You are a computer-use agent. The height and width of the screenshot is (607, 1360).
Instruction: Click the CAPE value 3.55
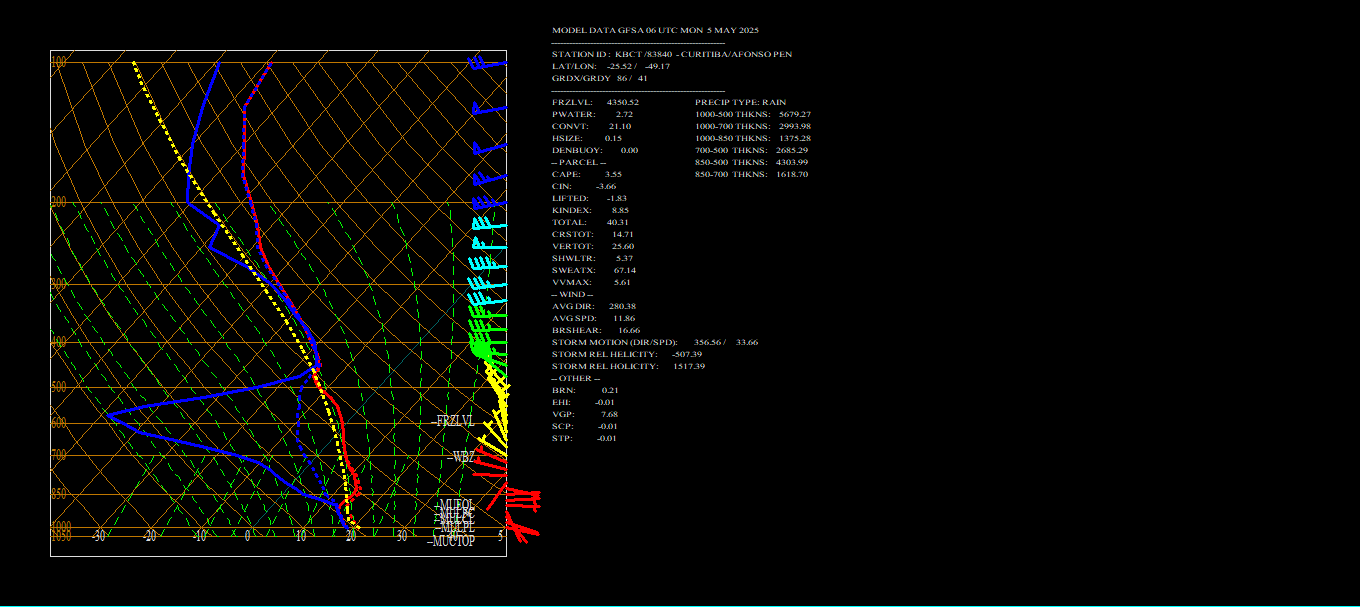[x=613, y=174]
